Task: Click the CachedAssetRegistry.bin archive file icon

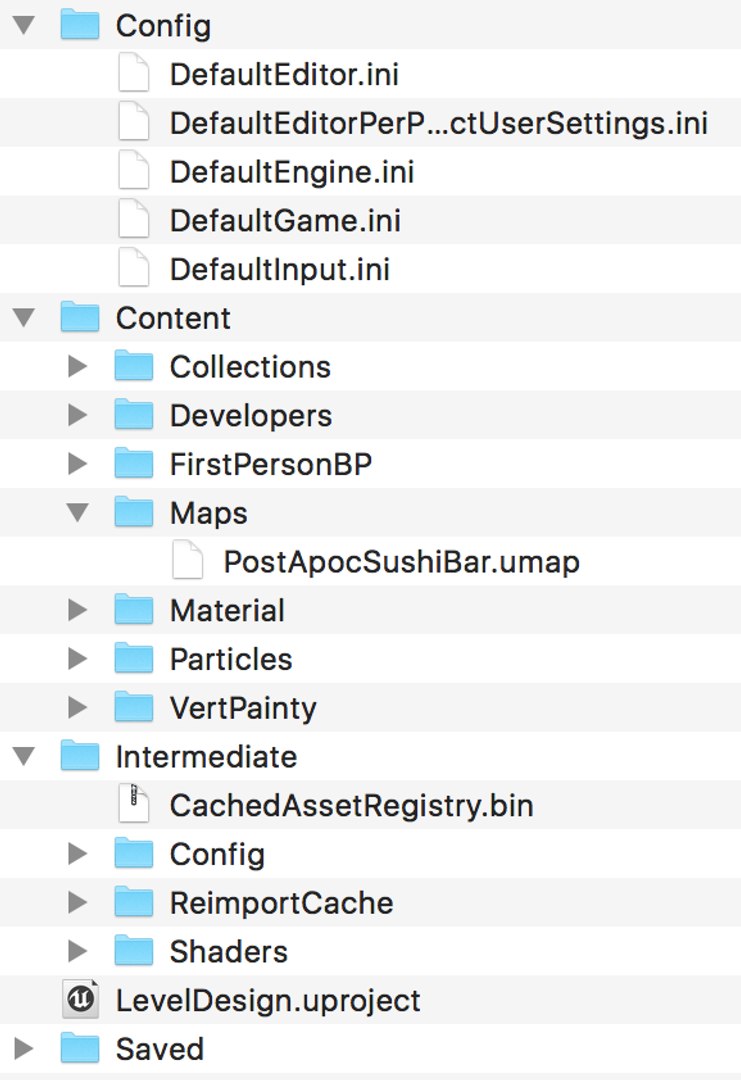Action: [x=134, y=805]
